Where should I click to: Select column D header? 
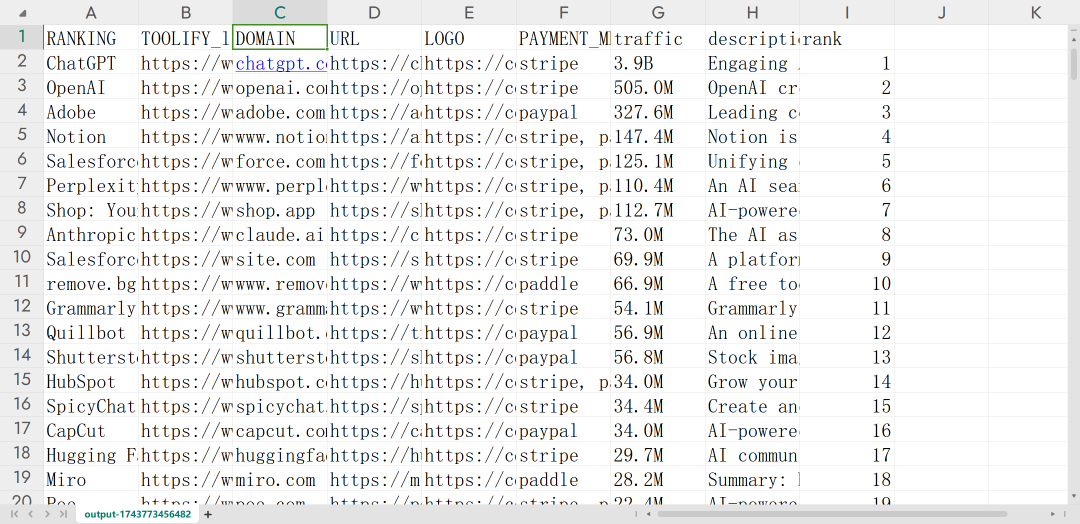374,12
